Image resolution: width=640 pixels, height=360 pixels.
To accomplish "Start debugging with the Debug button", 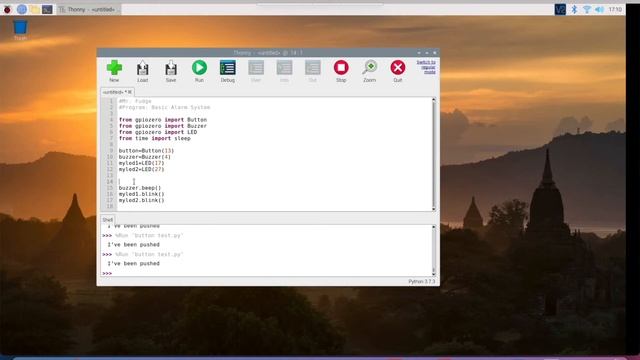I will tap(227, 71).
